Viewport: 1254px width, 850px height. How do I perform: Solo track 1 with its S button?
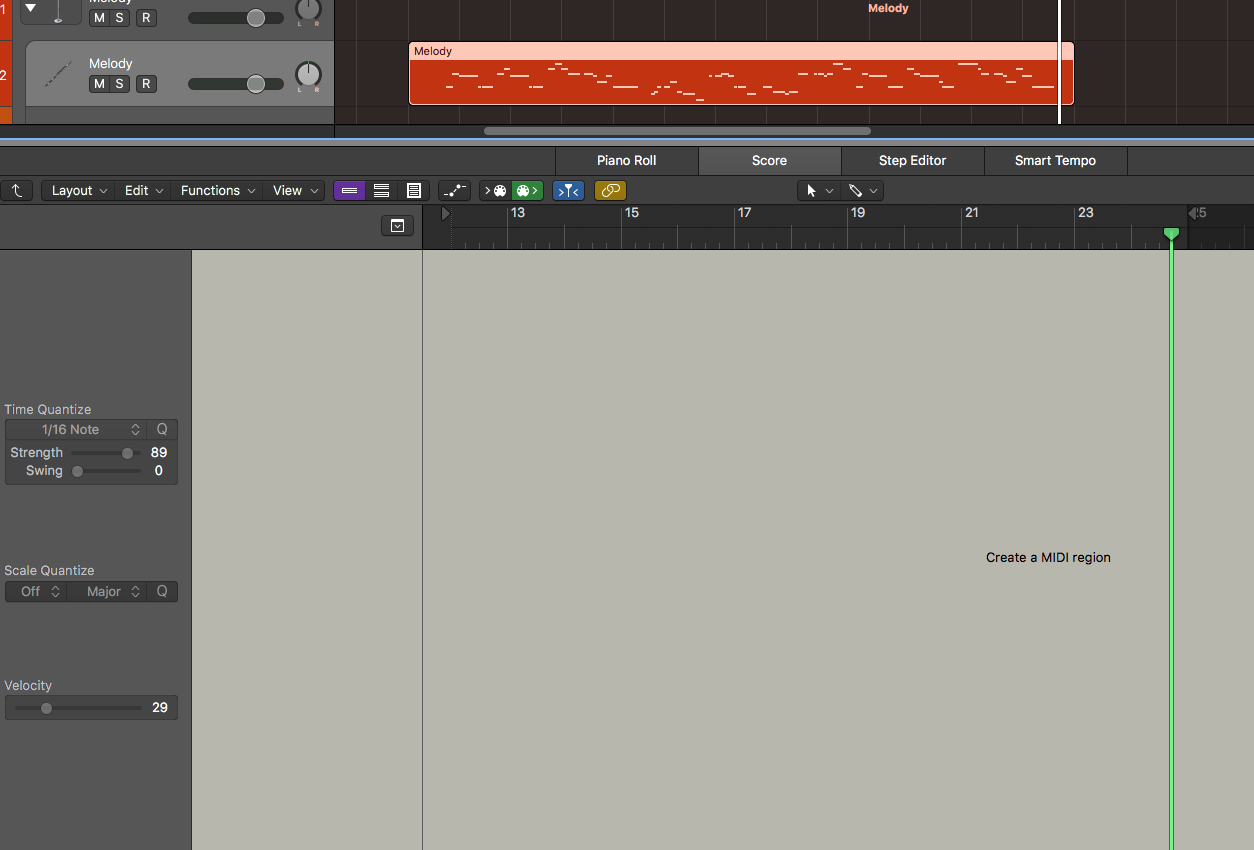[x=119, y=18]
